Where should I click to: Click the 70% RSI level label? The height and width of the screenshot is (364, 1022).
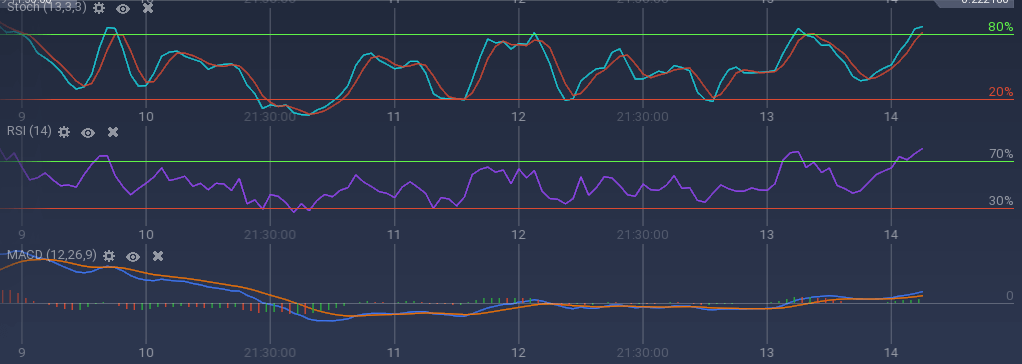click(1000, 154)
